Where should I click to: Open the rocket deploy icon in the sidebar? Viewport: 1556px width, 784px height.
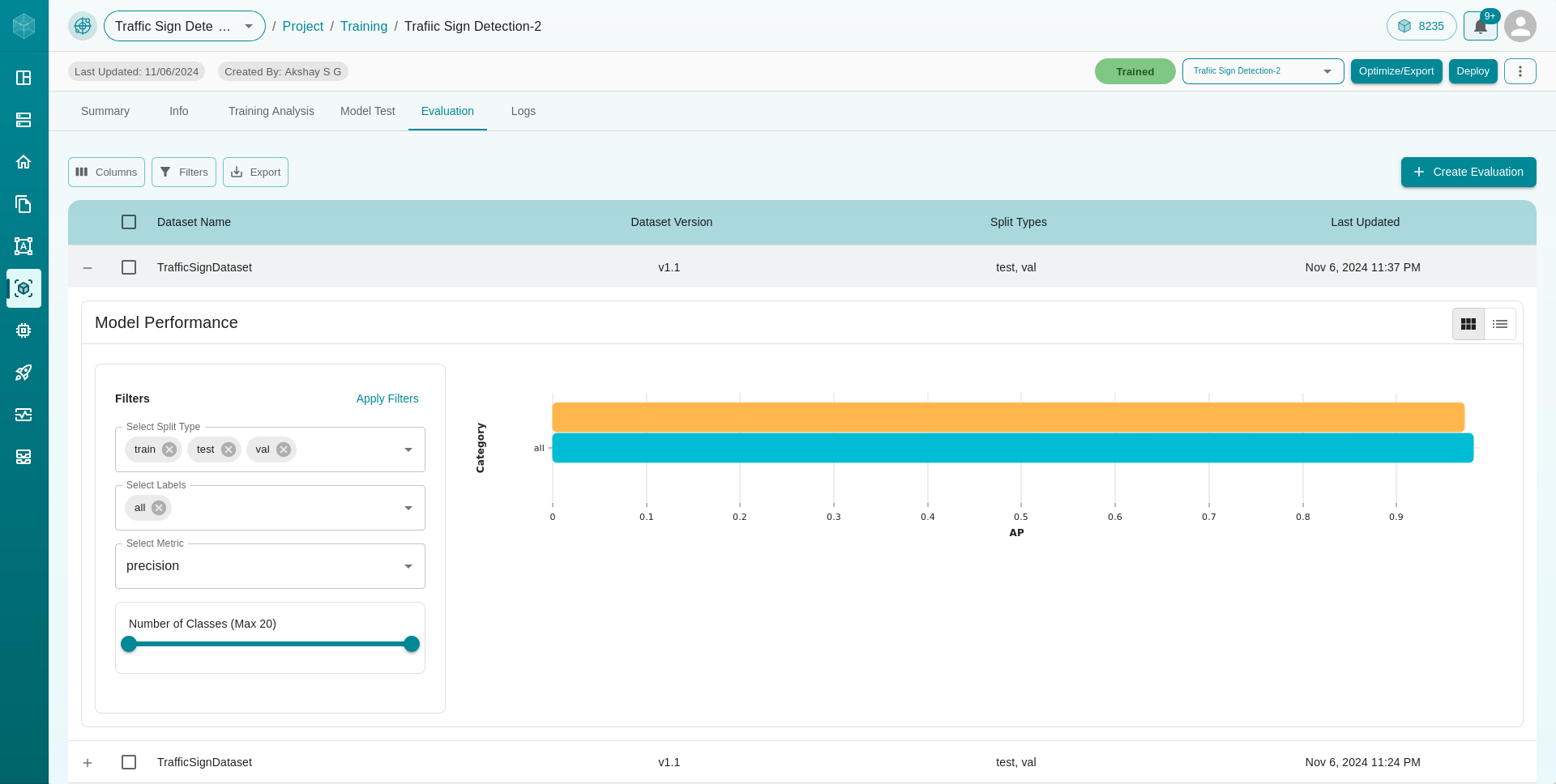tap(24, 373)
